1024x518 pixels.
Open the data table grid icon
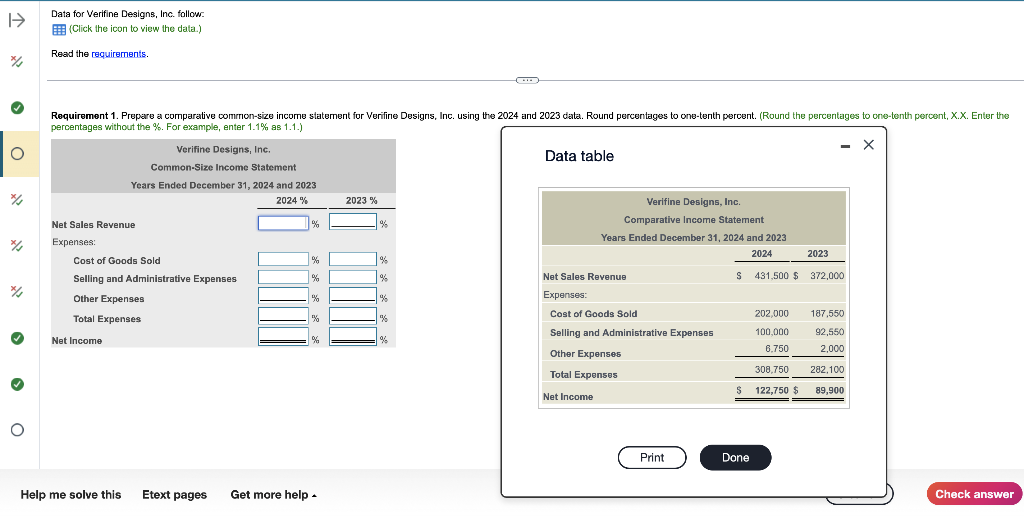coord(59,29)
